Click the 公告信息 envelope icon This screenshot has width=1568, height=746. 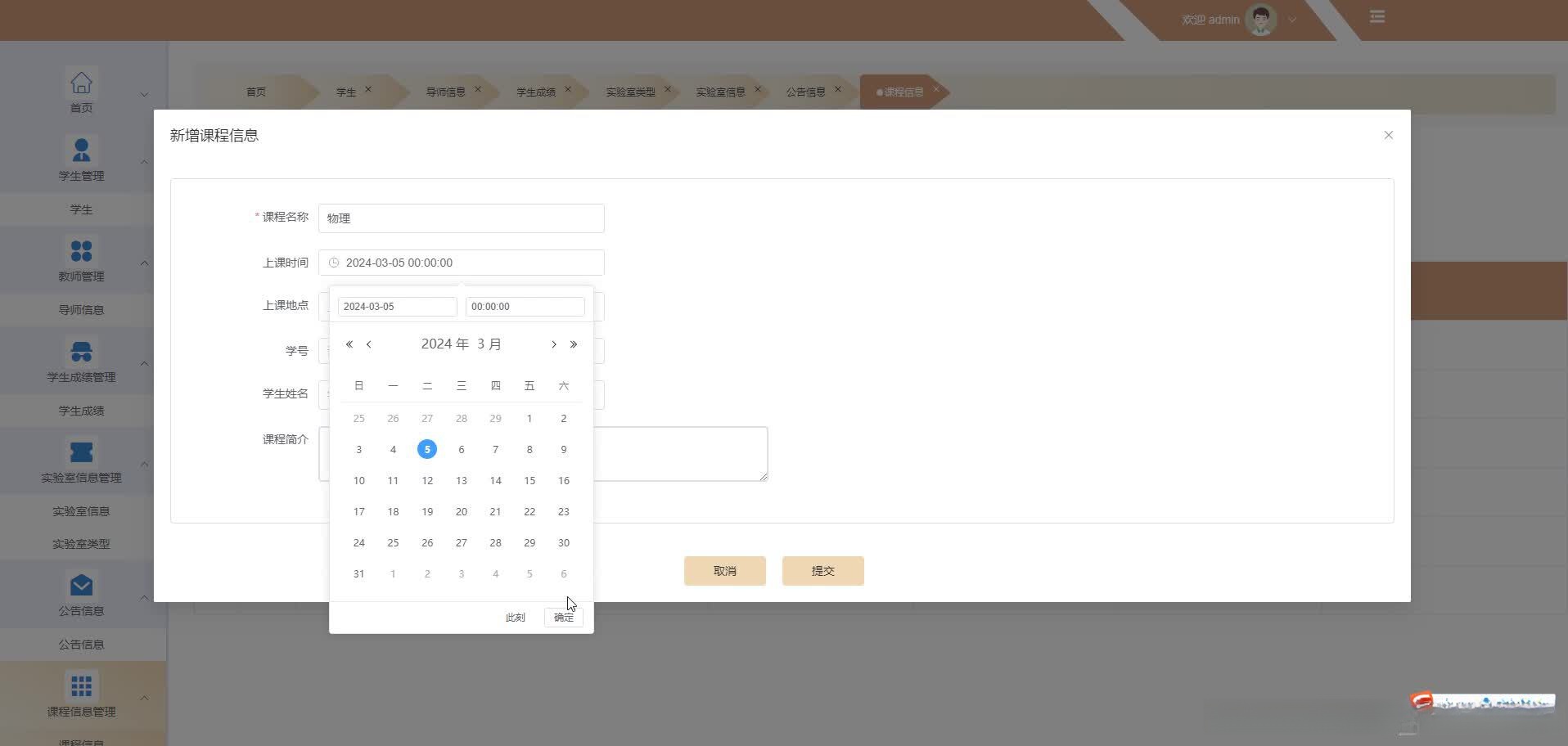81,586
